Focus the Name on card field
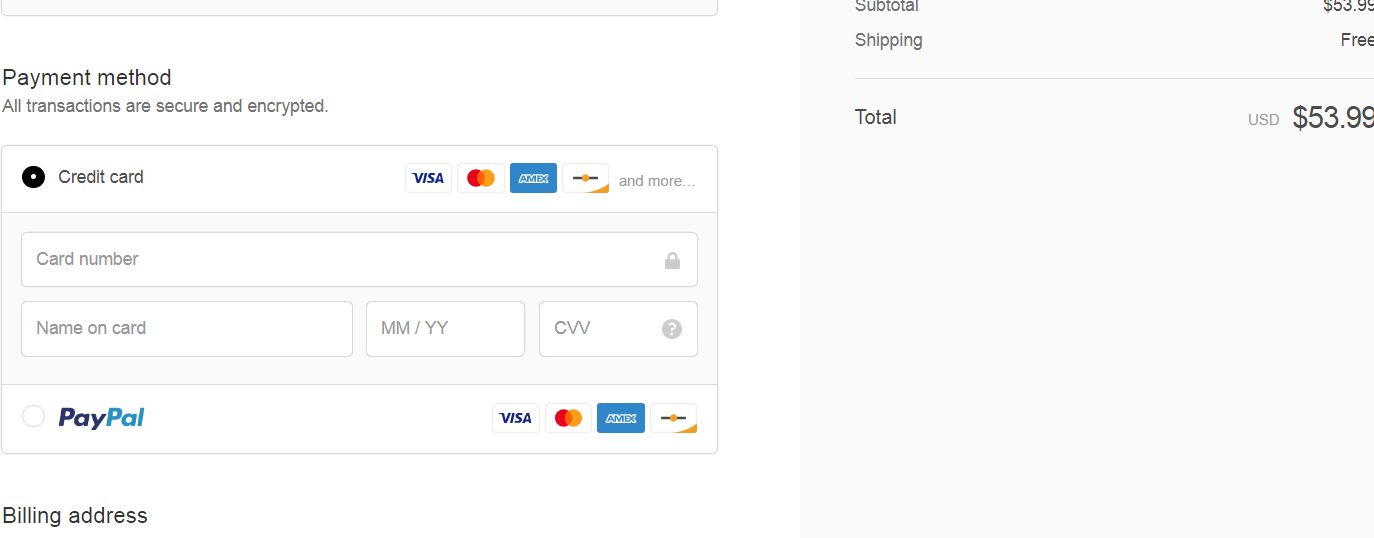 click(x=187, y=328)
